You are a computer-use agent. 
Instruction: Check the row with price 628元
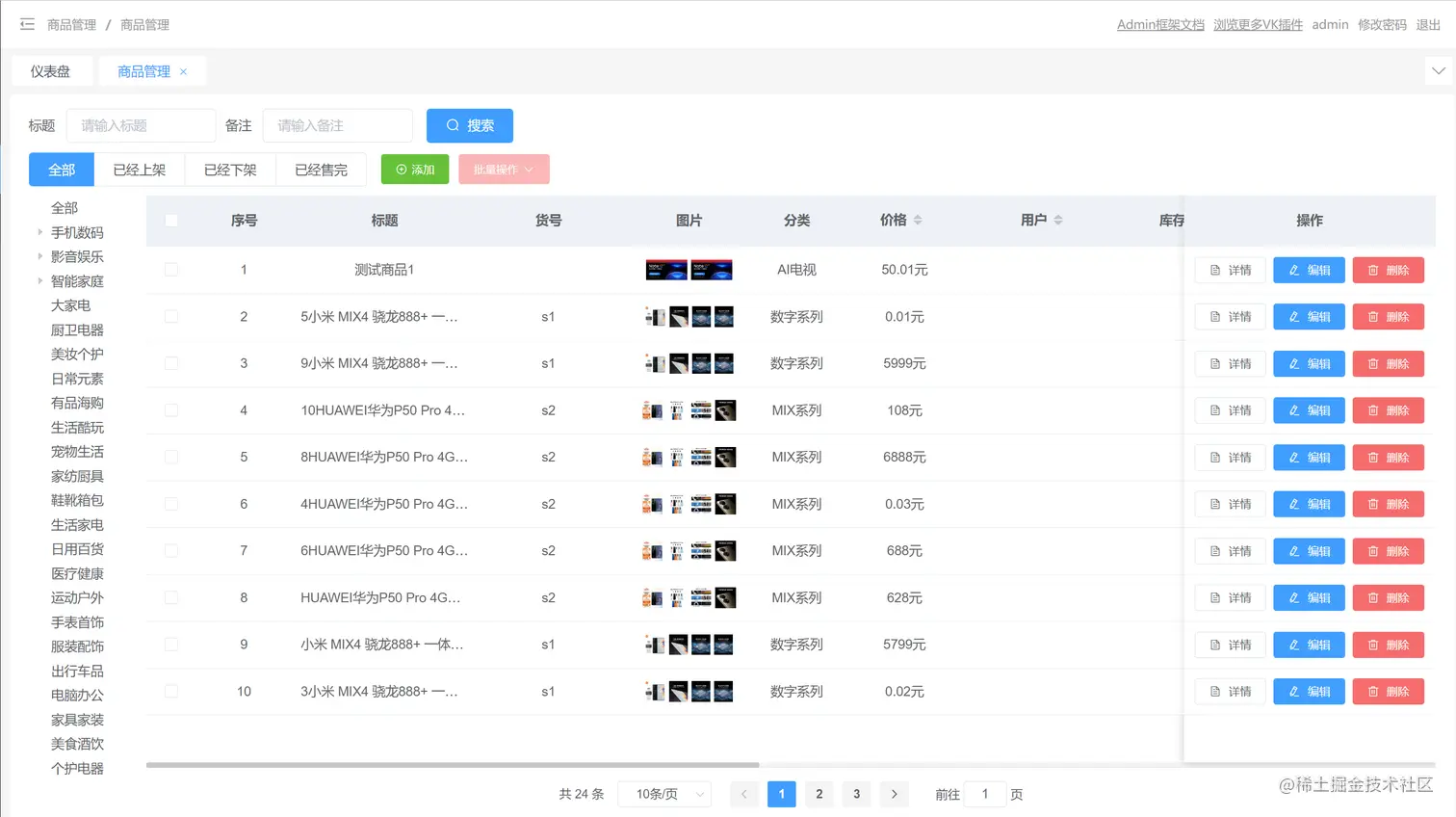click(171, 597)
